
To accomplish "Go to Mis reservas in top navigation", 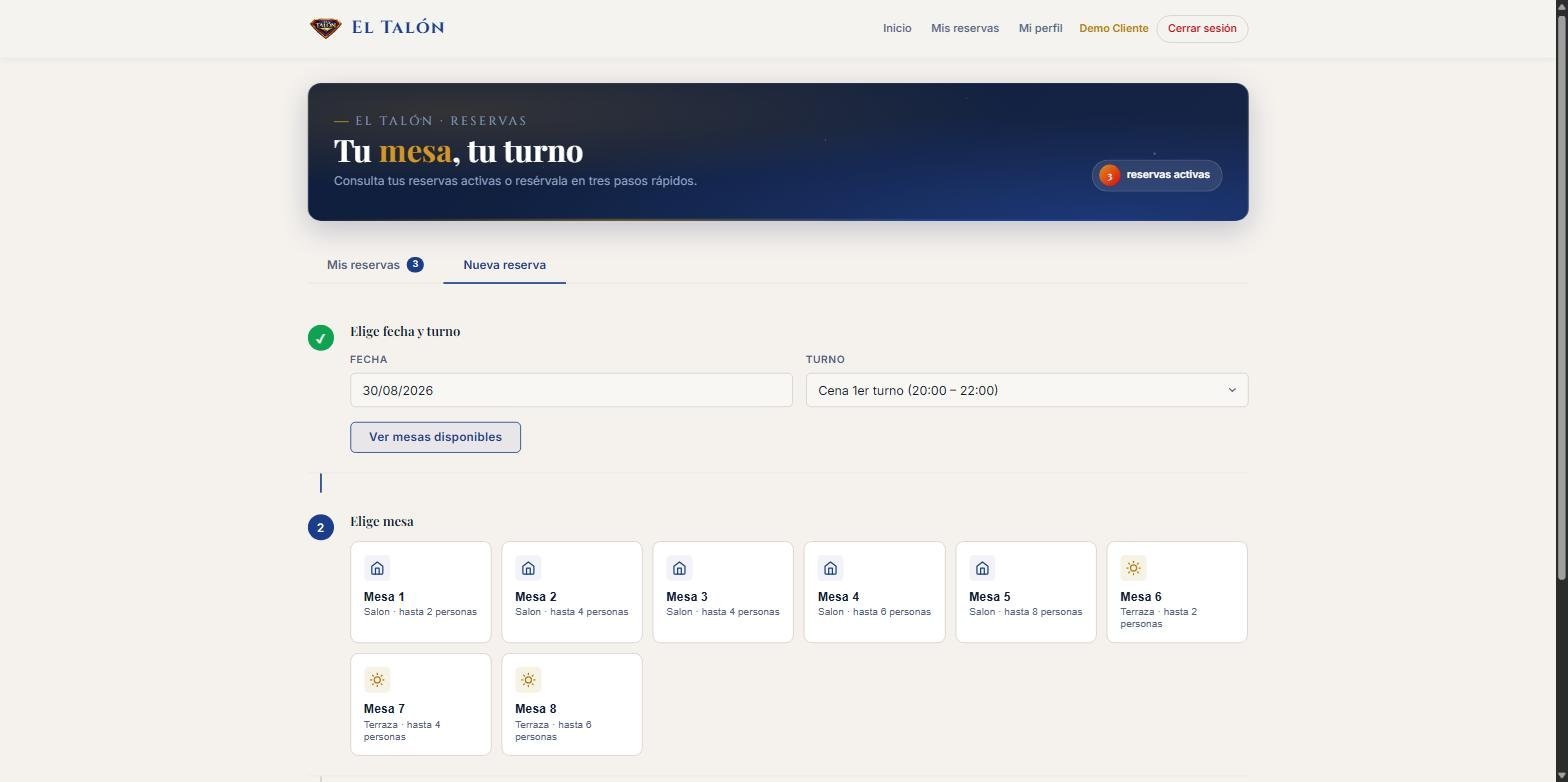I will click(965, 28).
